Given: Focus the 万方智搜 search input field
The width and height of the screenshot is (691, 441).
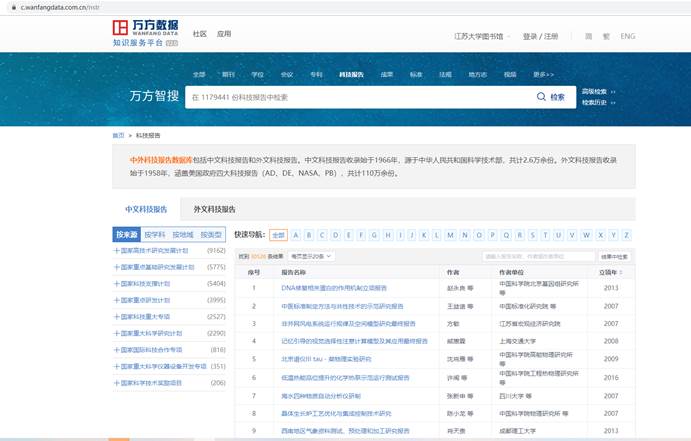Looking at the screenshot, I should (357, 97).
